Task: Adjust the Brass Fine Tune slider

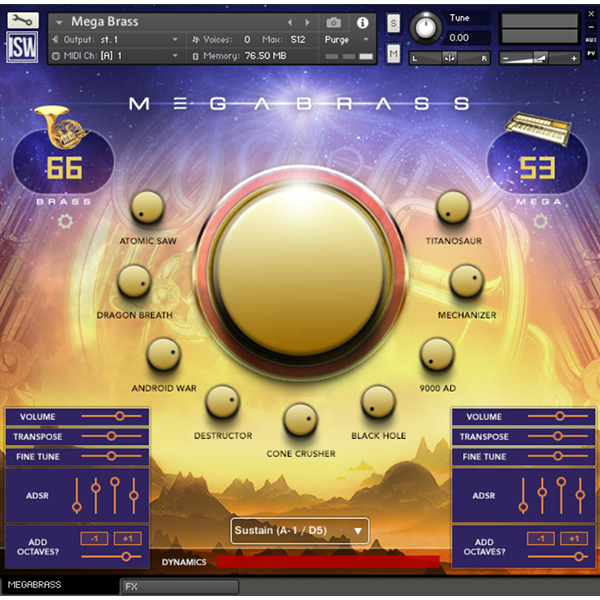Action: (x=111, y=456)
